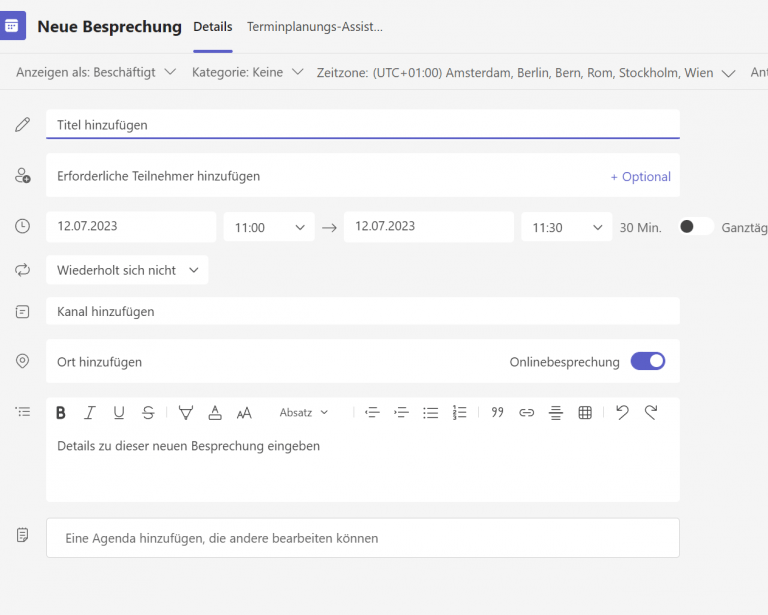Click the agenda clipboard icon
The width and height of the screenshot is (768, 615).
22,535
